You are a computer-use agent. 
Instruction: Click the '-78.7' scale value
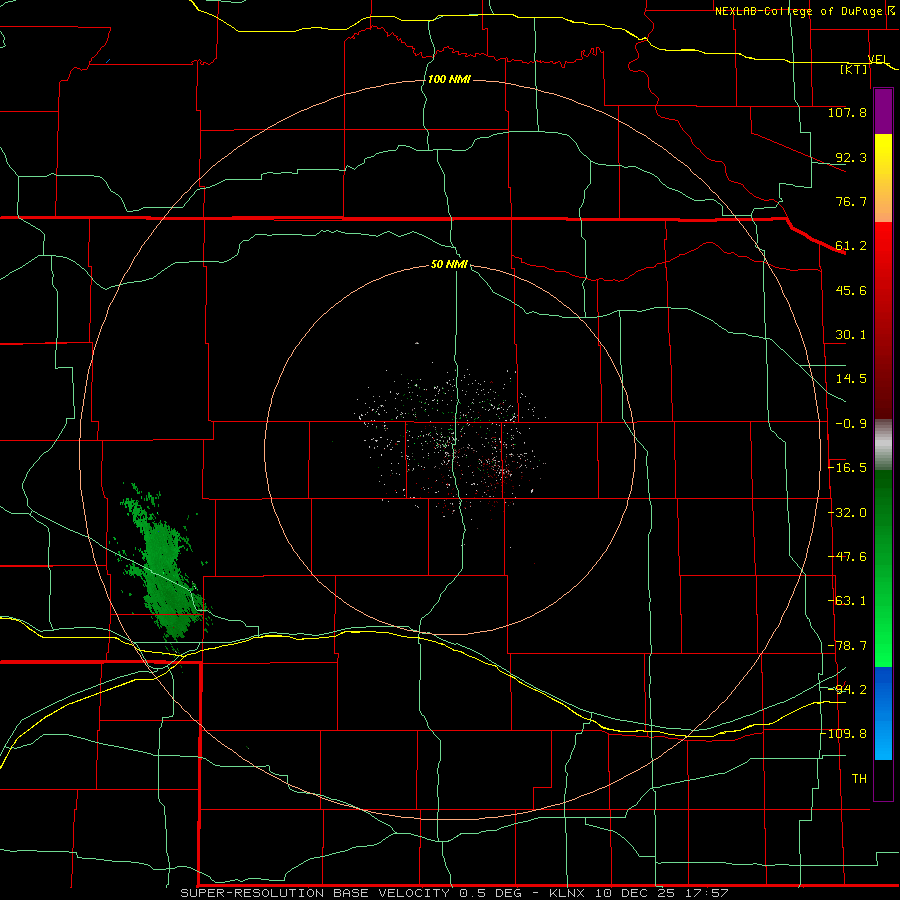(847, 646)
